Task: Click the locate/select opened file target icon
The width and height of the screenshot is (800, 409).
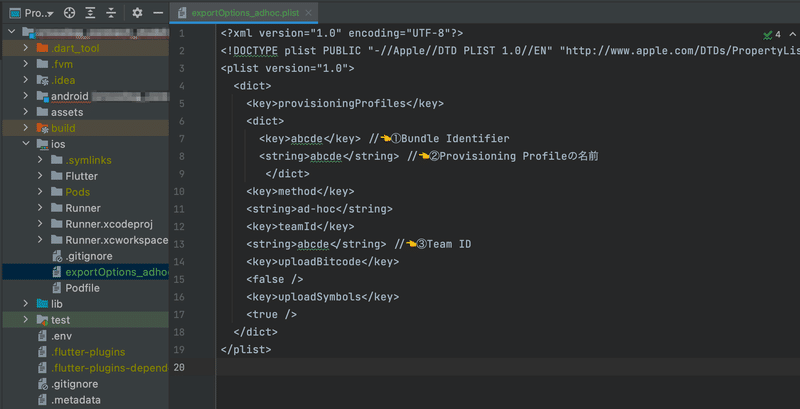Action: [x=69, y=13]
